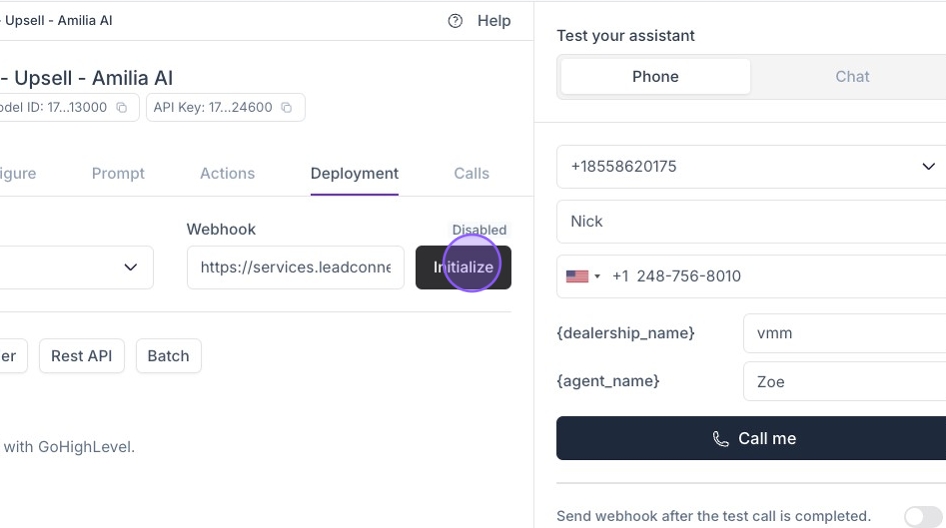
Task: Open the Calls tab
Action: click(x=471, y=173)
